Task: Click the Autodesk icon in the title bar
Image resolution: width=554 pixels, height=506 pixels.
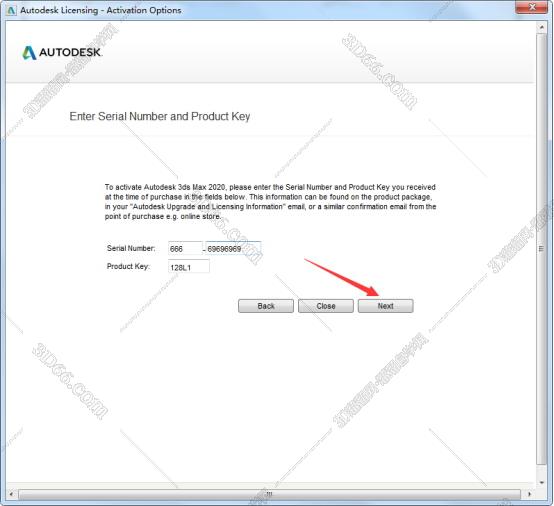Action: 11,10
